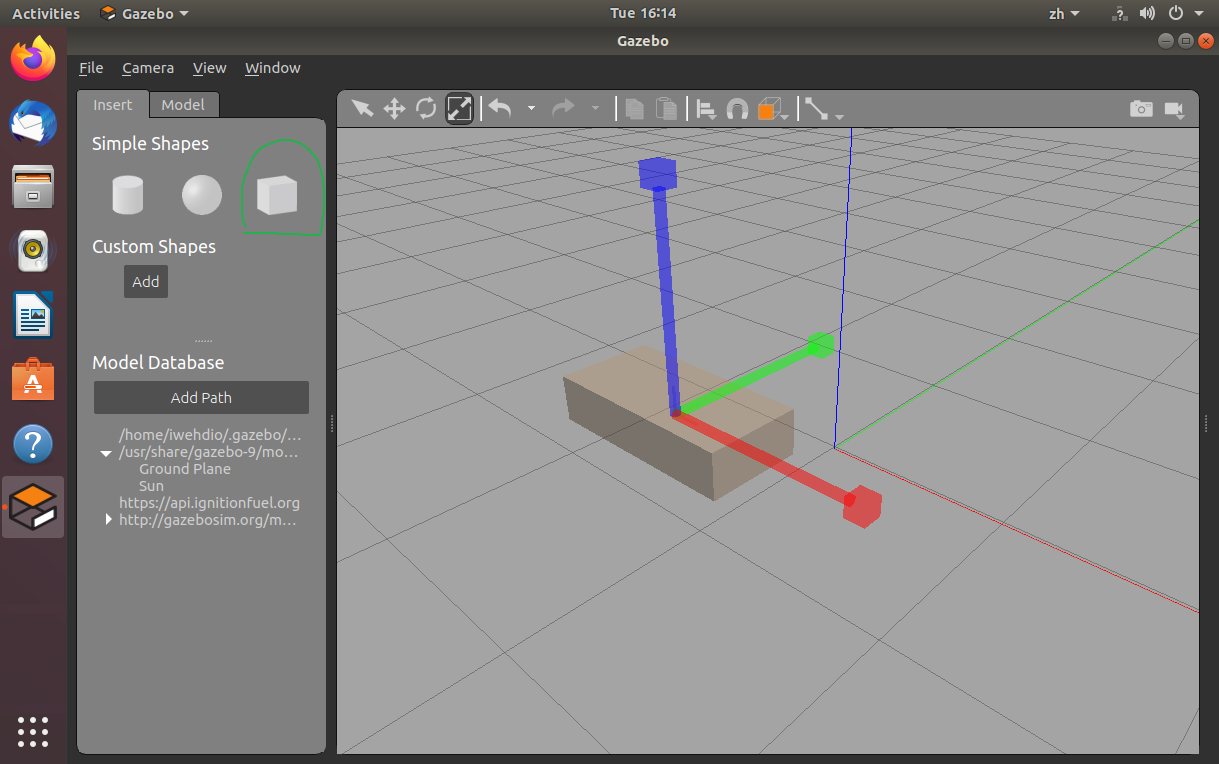Collapse the /usr/share/gazebo-9 model path
This screenshot has height=764, width=1219.
tap(106, 453)
